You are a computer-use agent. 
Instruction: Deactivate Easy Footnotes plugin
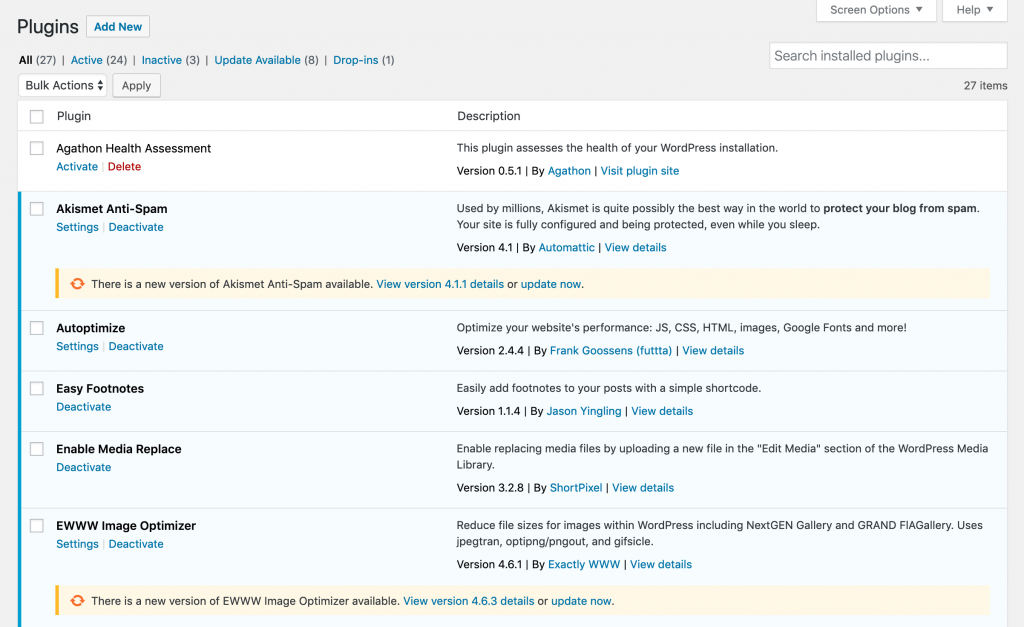84,407
